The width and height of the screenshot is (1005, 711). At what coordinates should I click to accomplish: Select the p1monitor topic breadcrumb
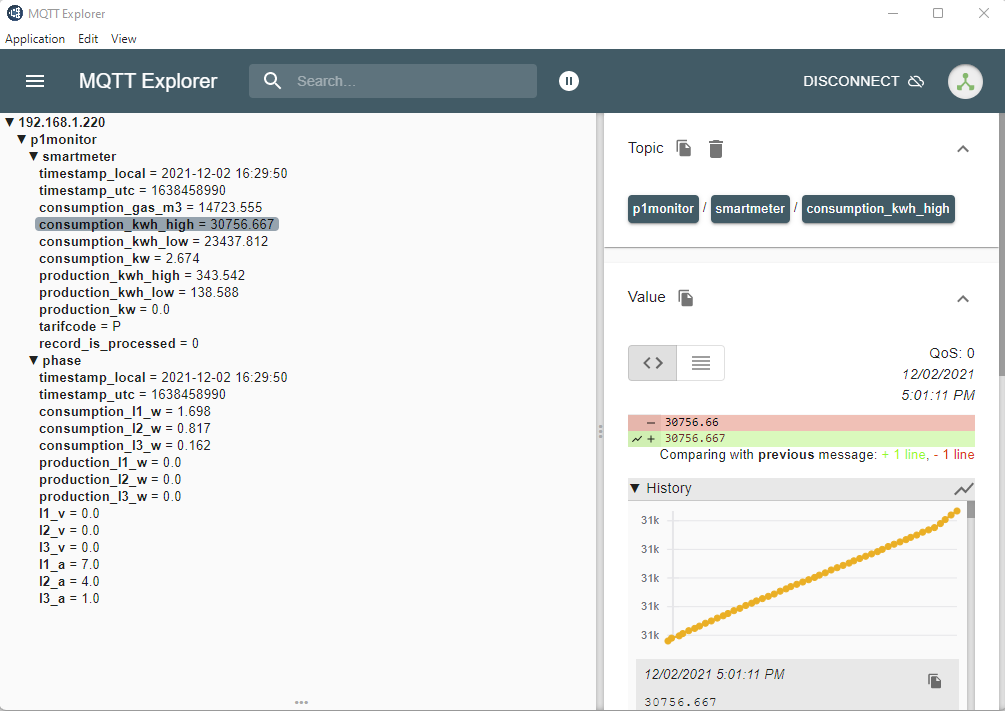click(662, 209)
